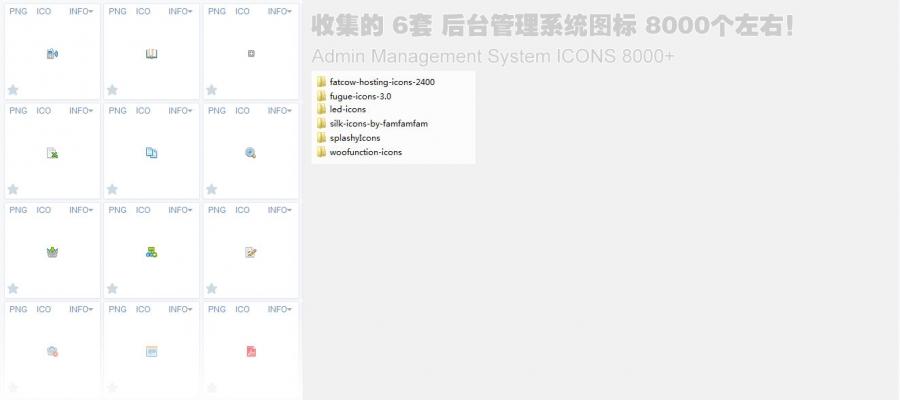
Task: Open INFO dropdown on magnifier card
Action: click(280, 111)
